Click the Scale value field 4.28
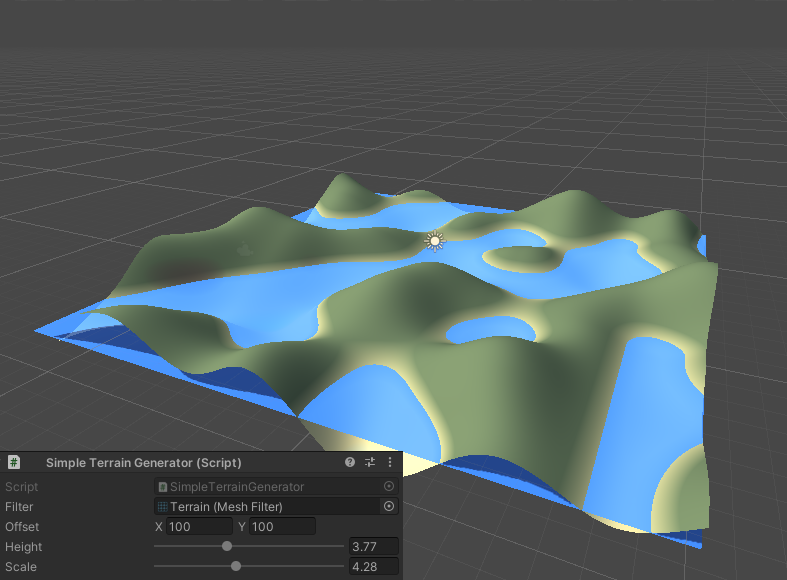Image resolution: width=787 pixels, height=580 pixels. pyautogui.click(x=374, y=566)
